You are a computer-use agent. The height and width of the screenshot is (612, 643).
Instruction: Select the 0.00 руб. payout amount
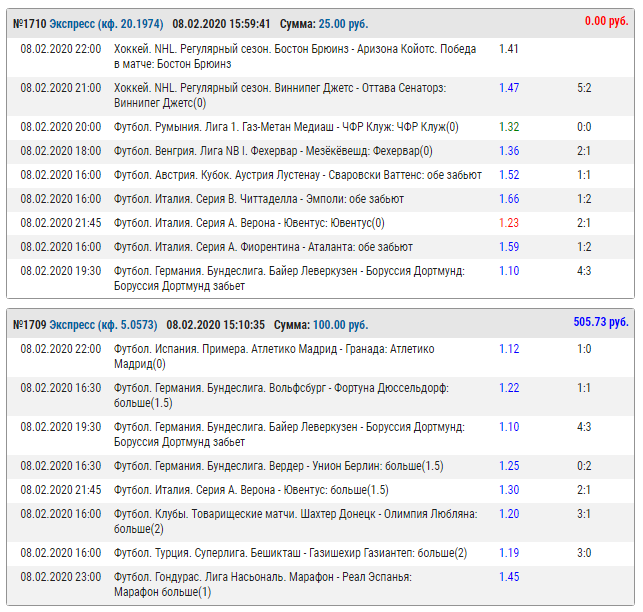click(x=607, y=21)
